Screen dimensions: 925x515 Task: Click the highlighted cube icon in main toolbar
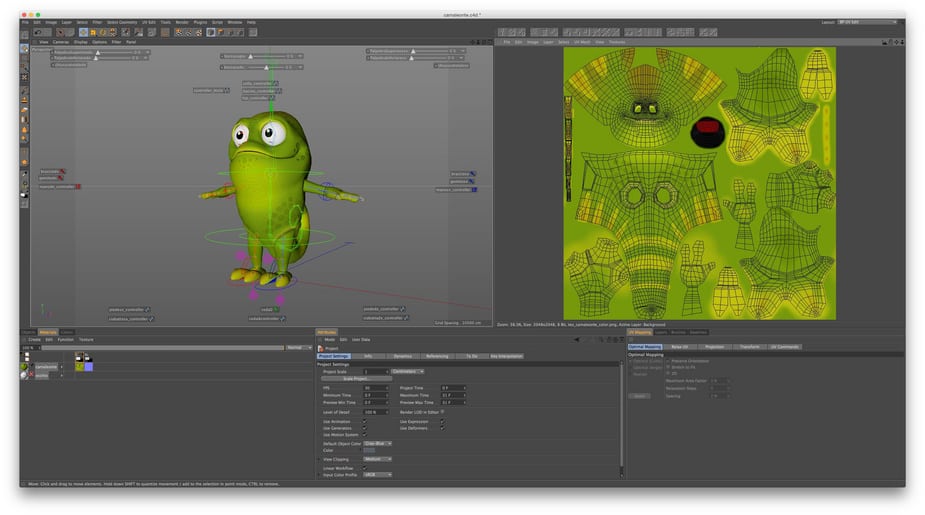click(211, 32)
